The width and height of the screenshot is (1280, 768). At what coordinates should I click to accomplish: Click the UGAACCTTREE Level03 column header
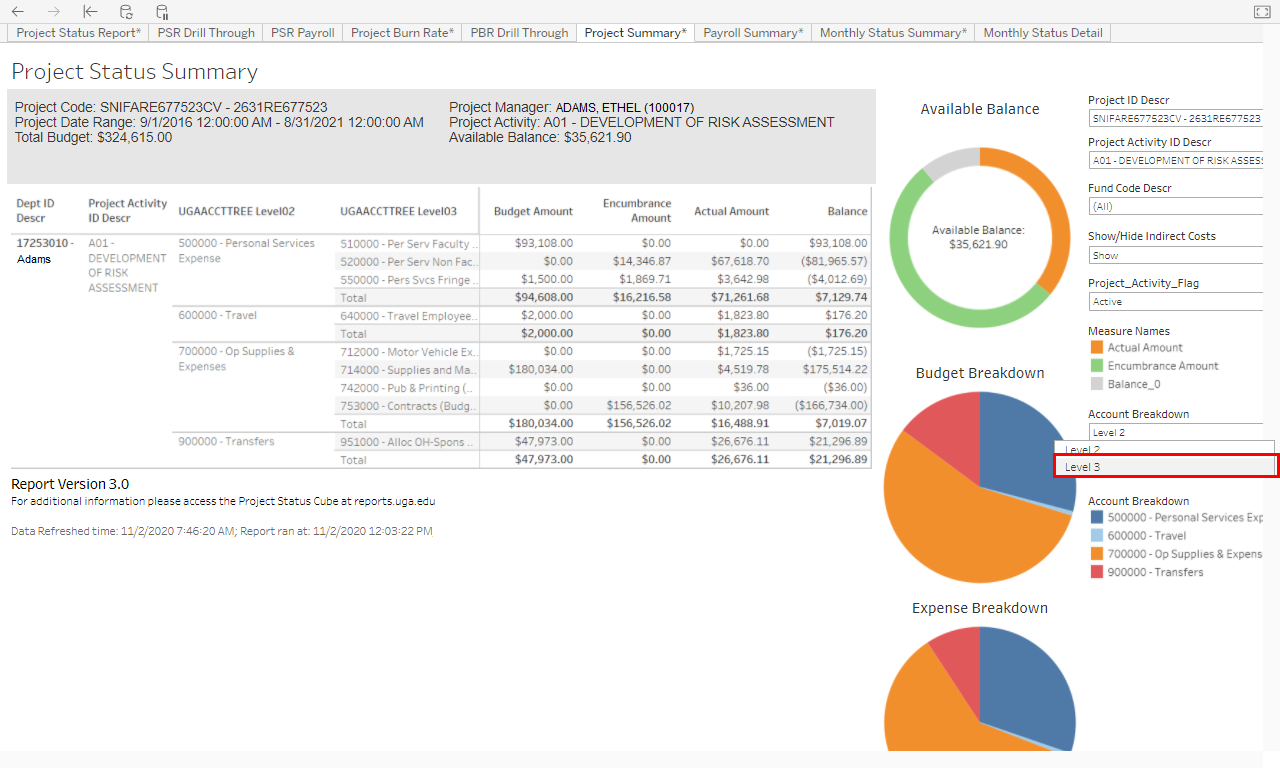click(x=398, y=211)
